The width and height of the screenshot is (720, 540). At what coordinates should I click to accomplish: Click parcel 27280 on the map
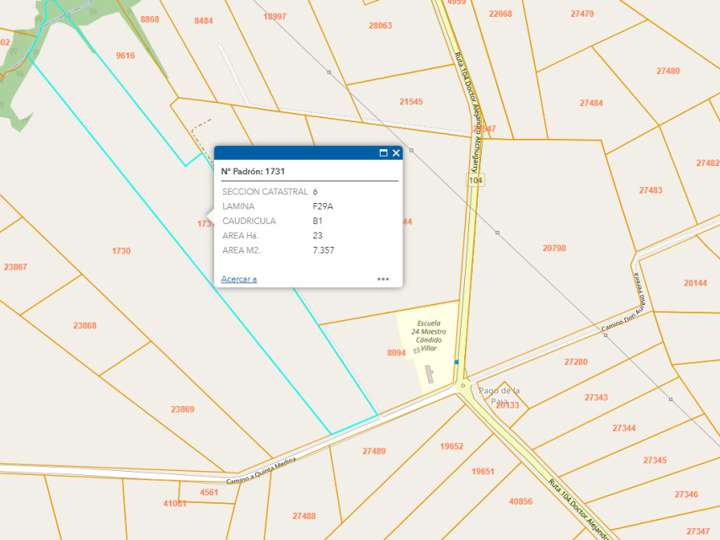[576, 362]
